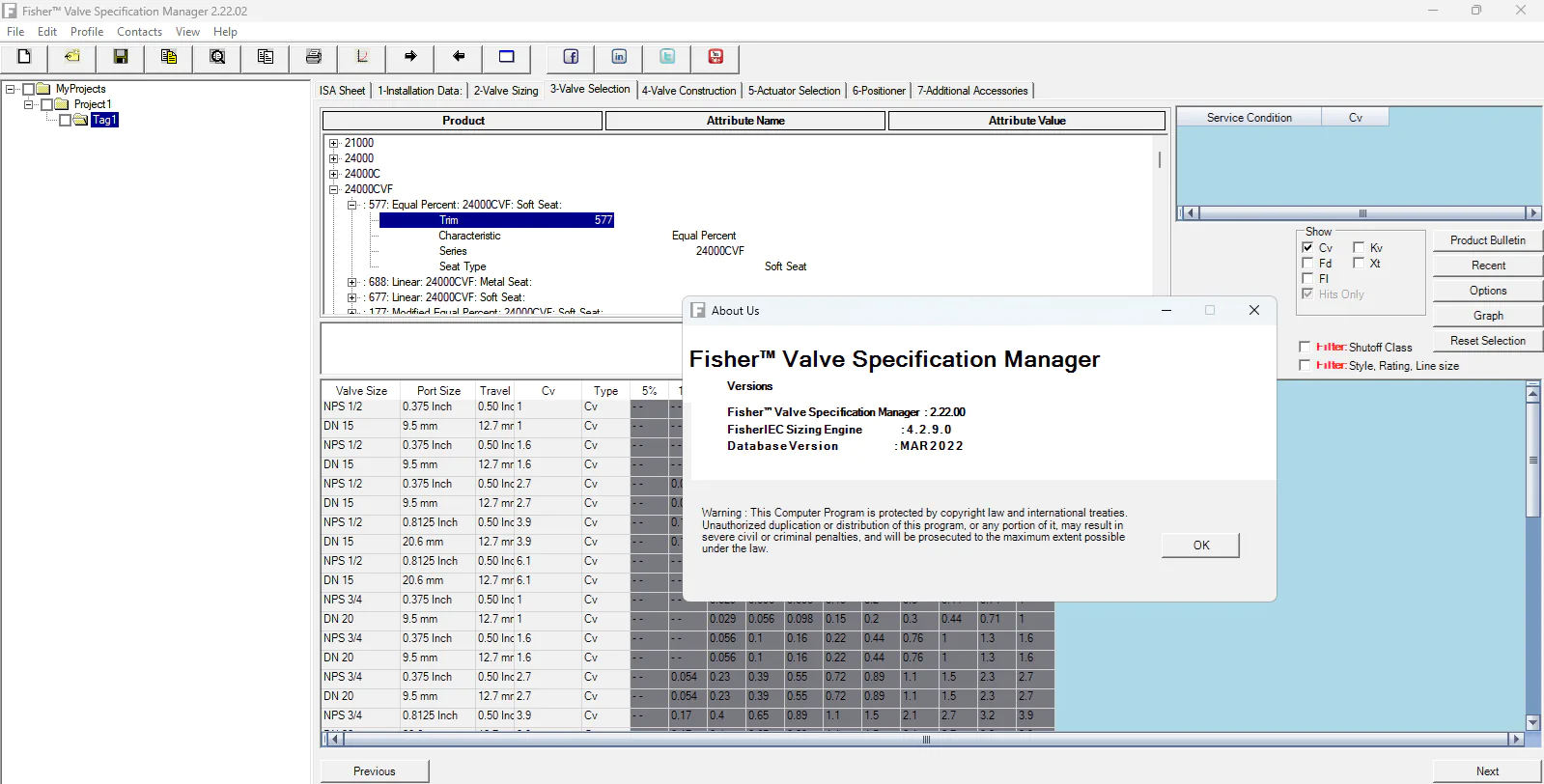Screen dimensions: 1544x784
Task: Click the printer icon
Action: pos(314,57)
